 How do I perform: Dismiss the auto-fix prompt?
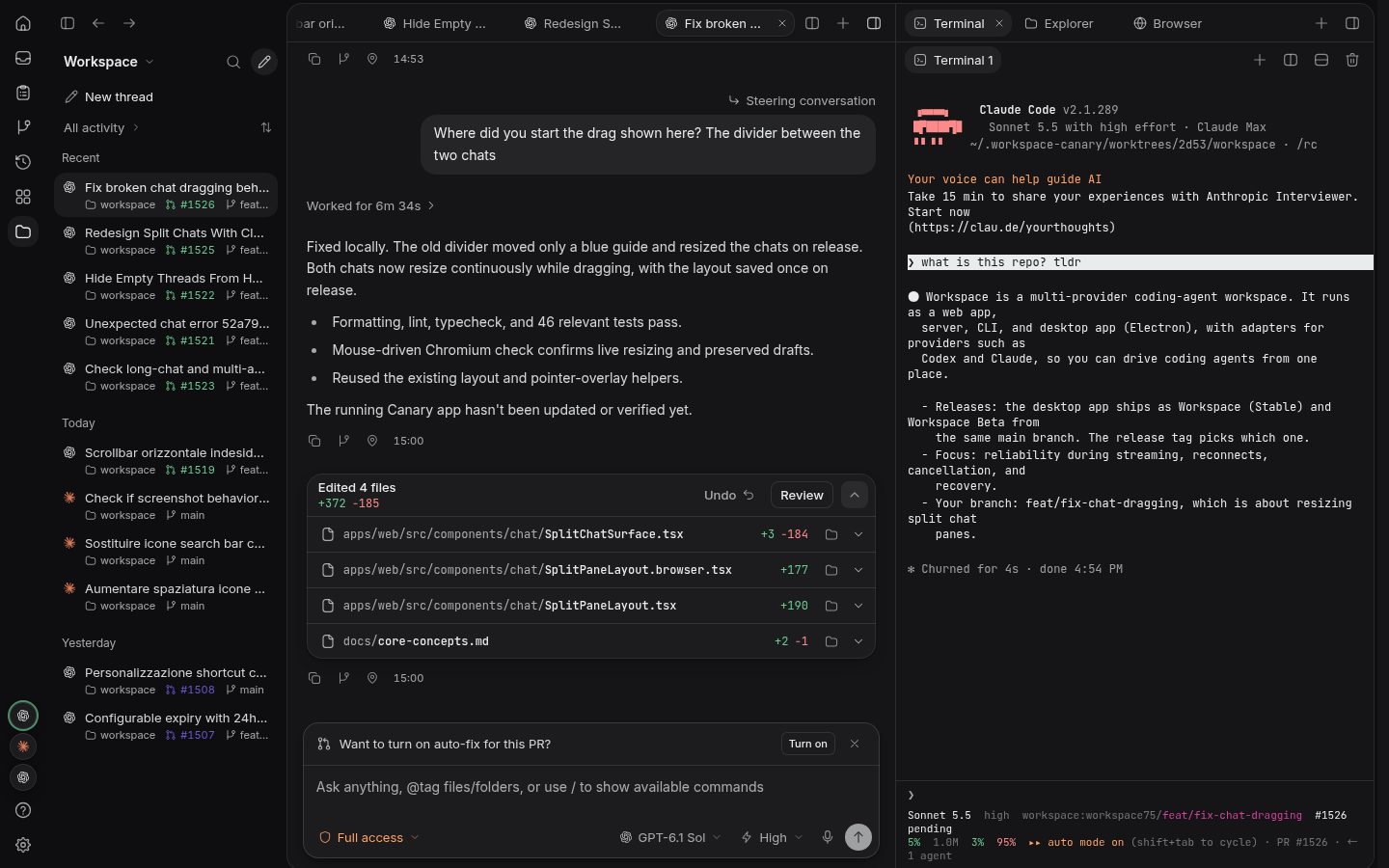coord(855,744)
